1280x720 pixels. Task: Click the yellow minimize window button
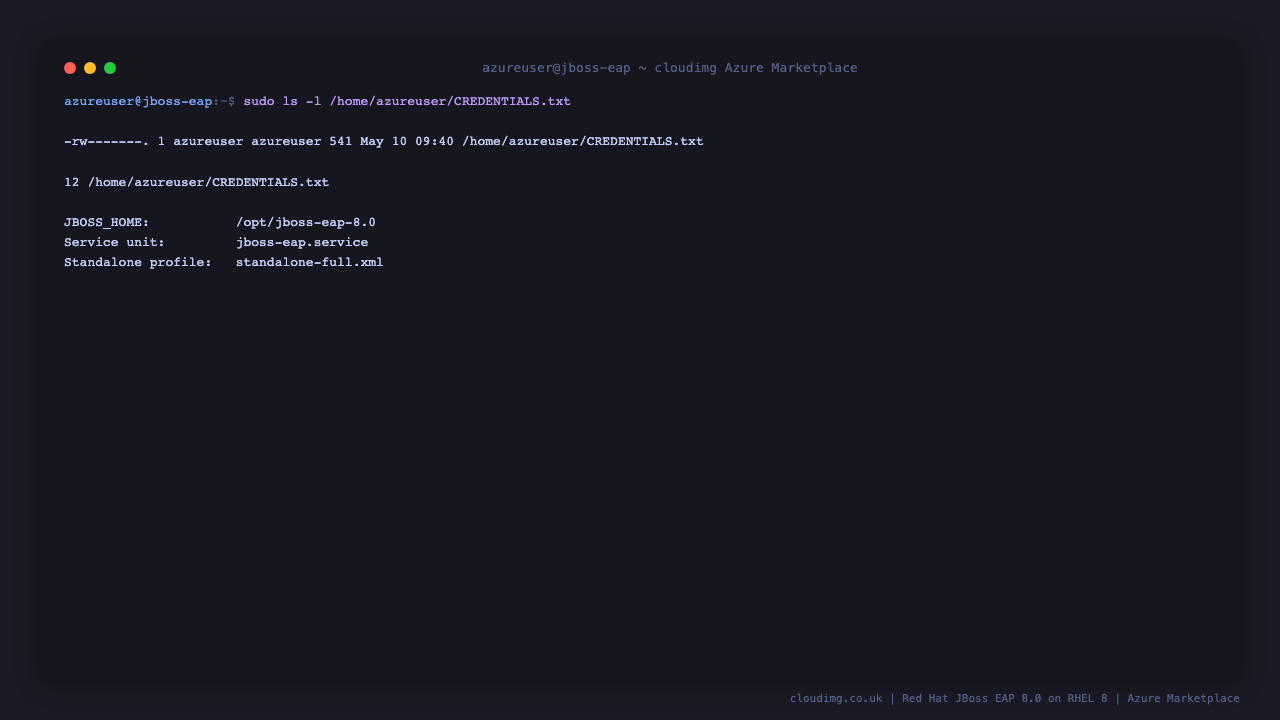pyautogui.click(x=90, y=68)
